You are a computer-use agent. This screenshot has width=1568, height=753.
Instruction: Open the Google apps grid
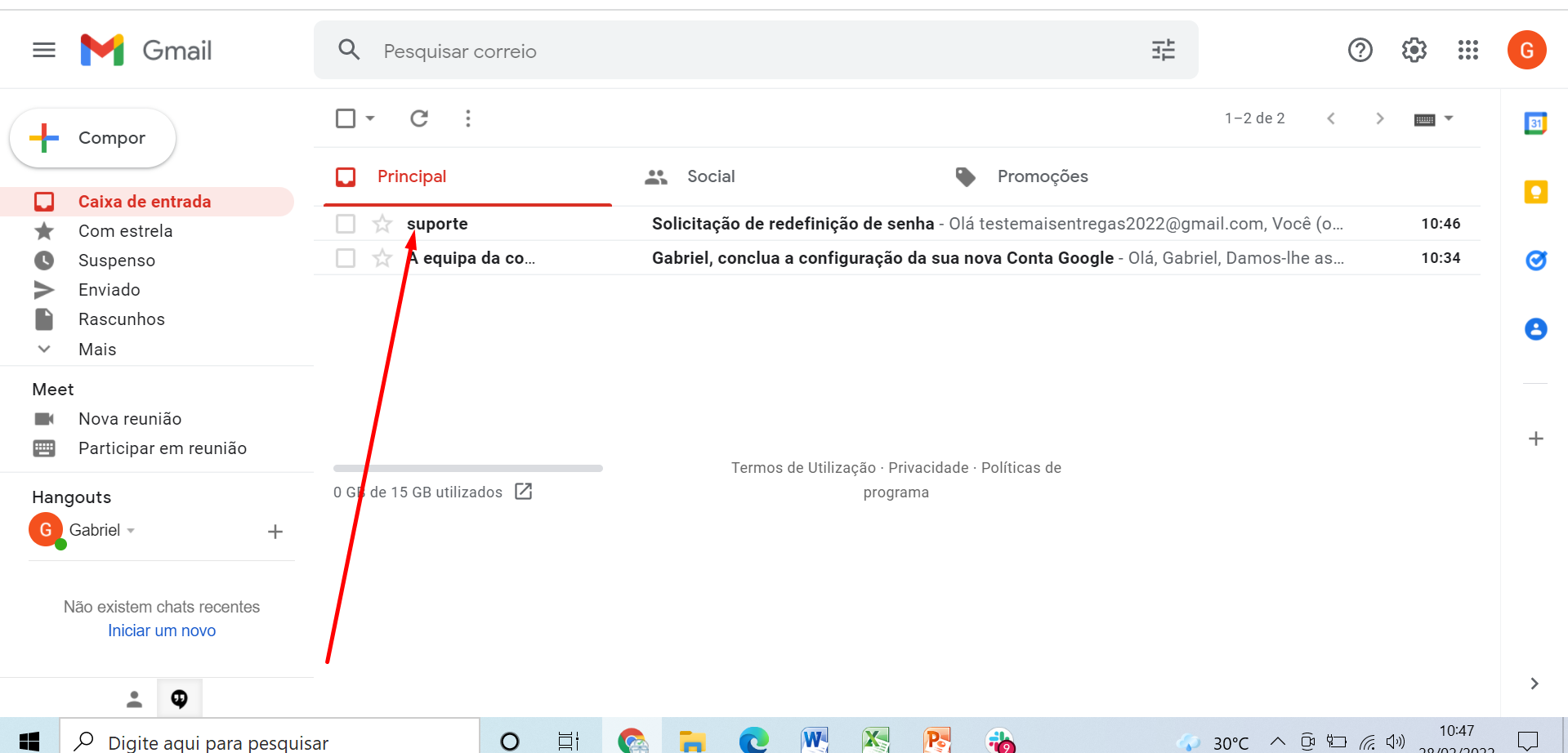click(1468, 51)
